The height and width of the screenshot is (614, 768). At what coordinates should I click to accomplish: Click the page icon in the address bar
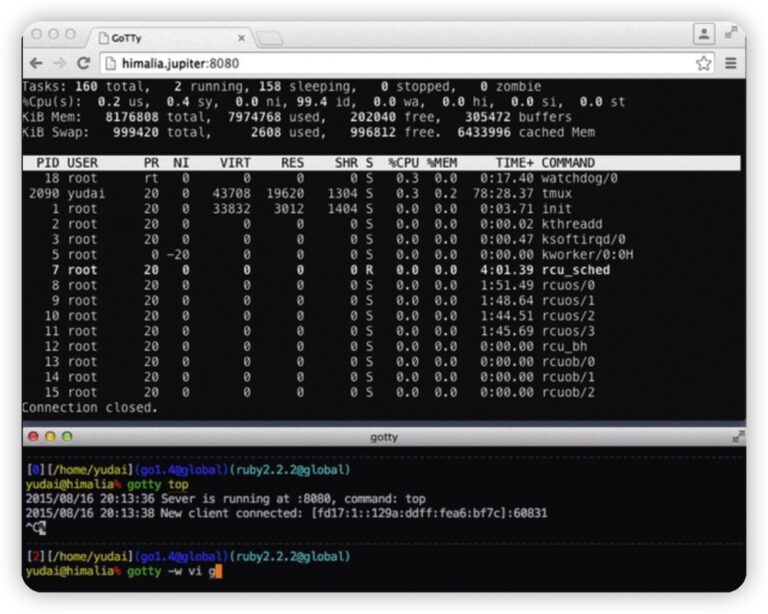pos(111,63)
